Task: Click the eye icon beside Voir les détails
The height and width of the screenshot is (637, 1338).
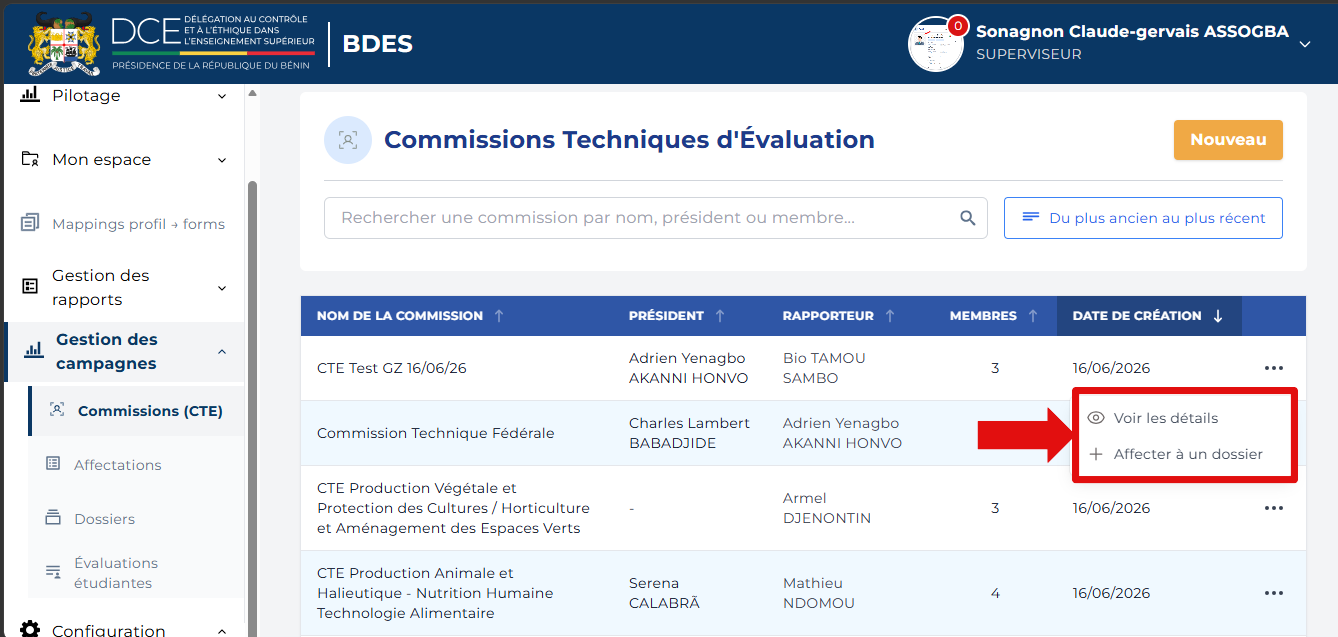Action: click(1096, 418)
